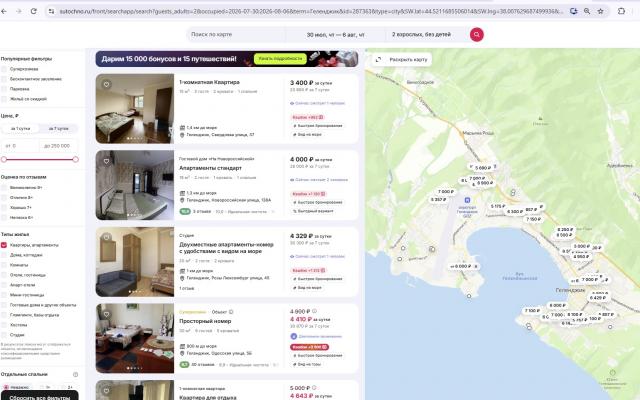The image size is (640, 400).
Task: Click the maximum price до 250 000 field
Action: point(58,146)
